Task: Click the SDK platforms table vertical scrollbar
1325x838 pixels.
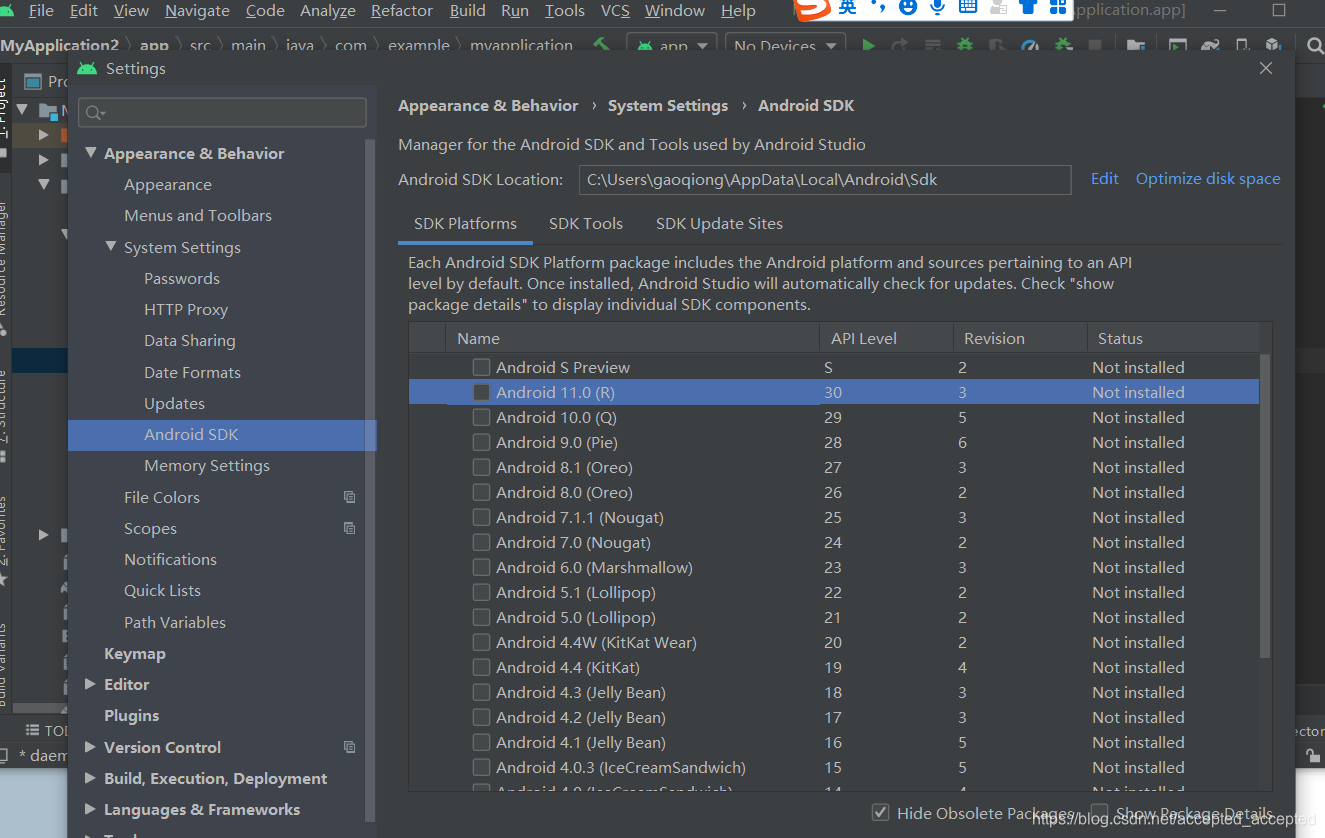Action: [1265, 505]
